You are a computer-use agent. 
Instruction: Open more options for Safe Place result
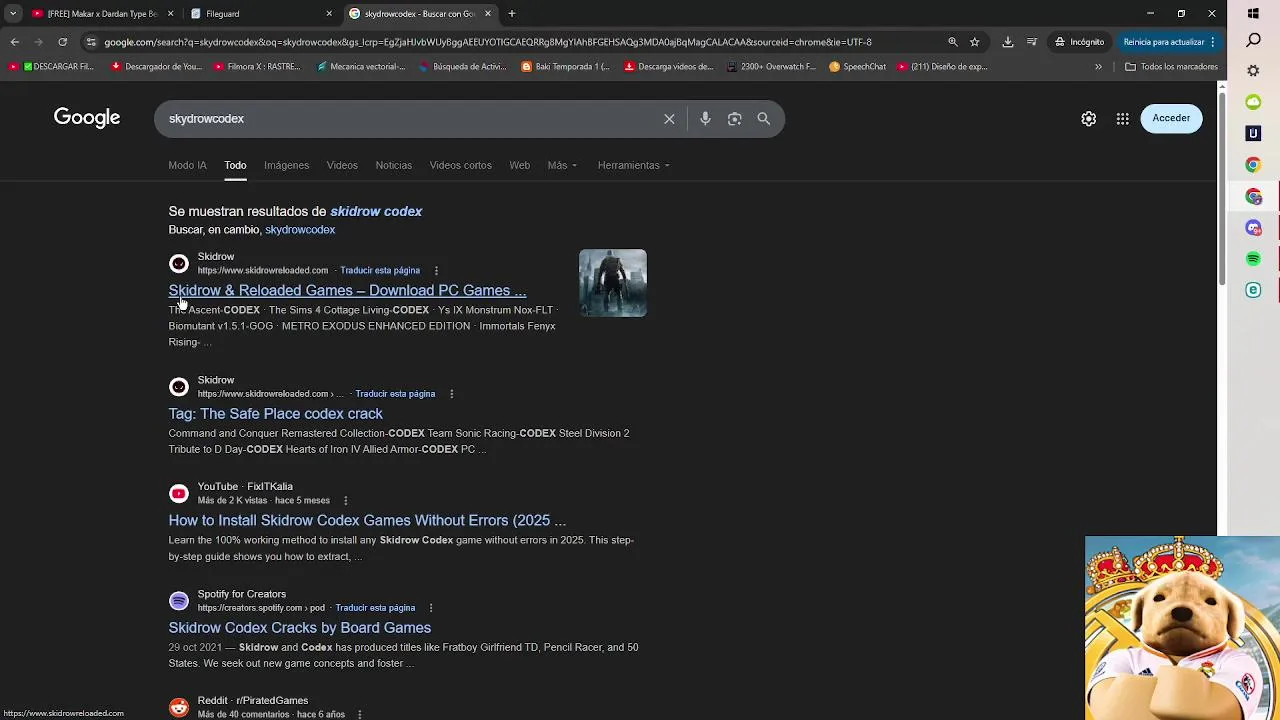click(451, 394)
